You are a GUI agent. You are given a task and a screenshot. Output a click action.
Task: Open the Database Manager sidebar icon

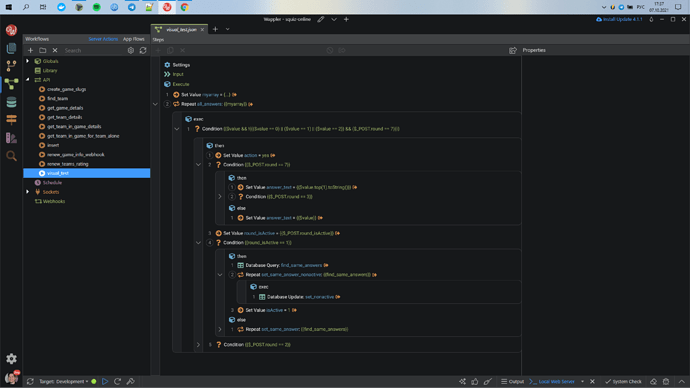click(x=11, y=102)
